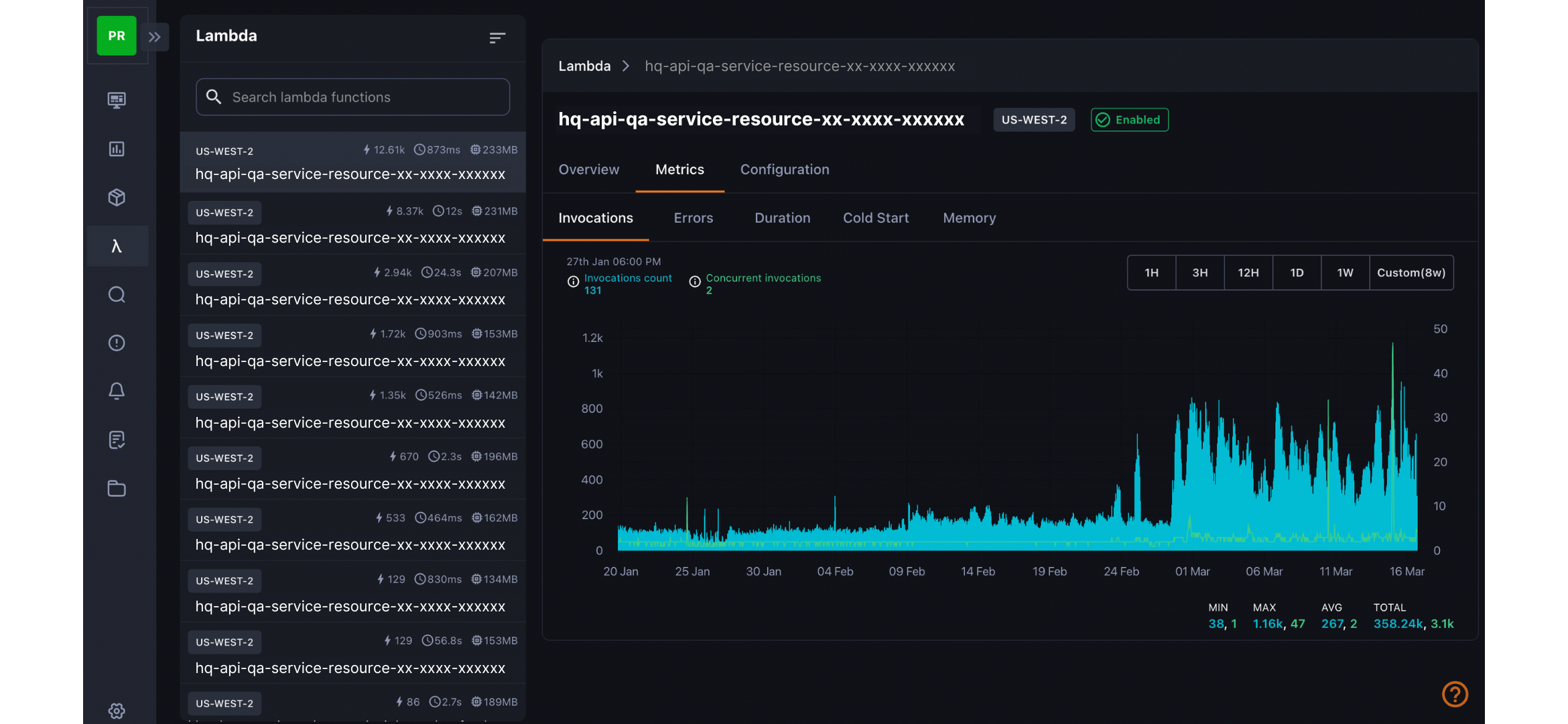Image resolution: width=1568 pixels, height=724 pixels.
Task: Select the Lambda sidebar icon
Action: coord(117,246)
